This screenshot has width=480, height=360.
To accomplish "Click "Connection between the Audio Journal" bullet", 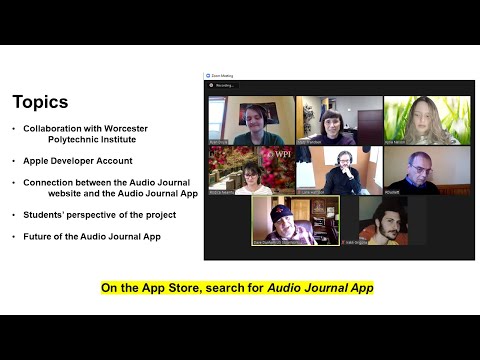I will coord(107,182).
